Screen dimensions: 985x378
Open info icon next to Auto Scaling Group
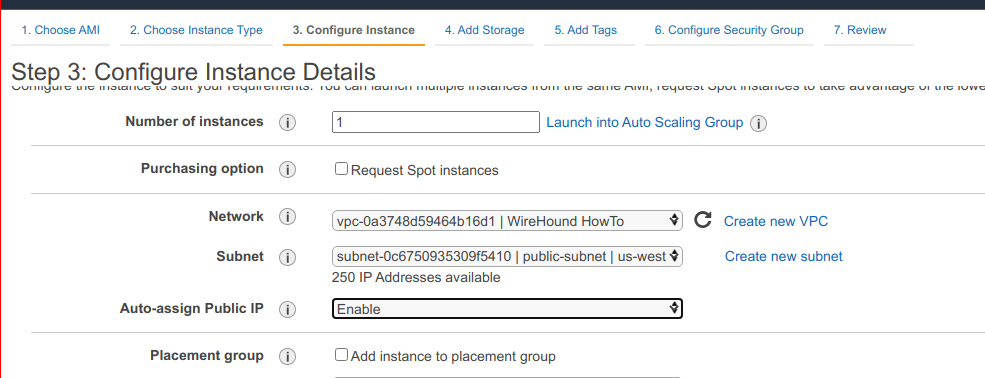coord(758,124)
